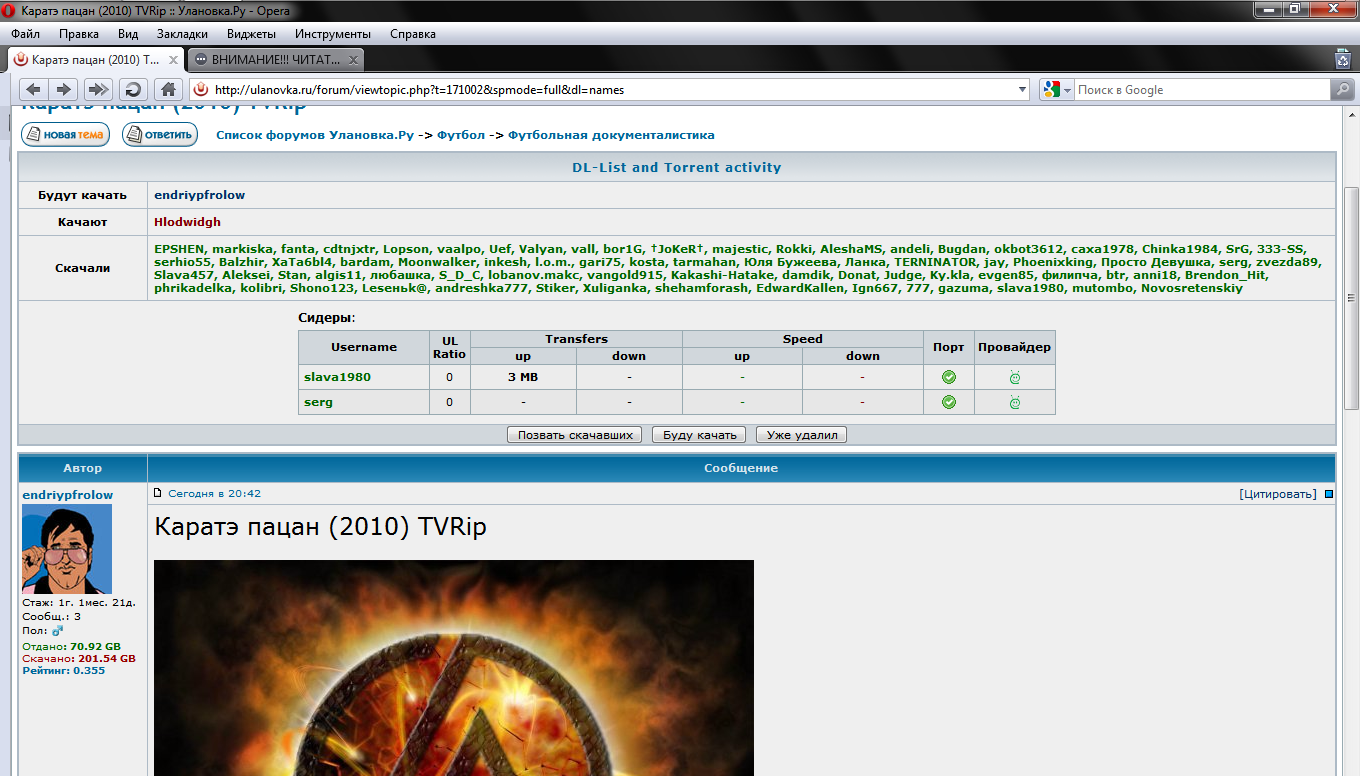Open Kakashi-Hatake in the "Скачали" list
Image resolution: width=1360 pixels, height=776 pixels.
[x=723, y=275]
